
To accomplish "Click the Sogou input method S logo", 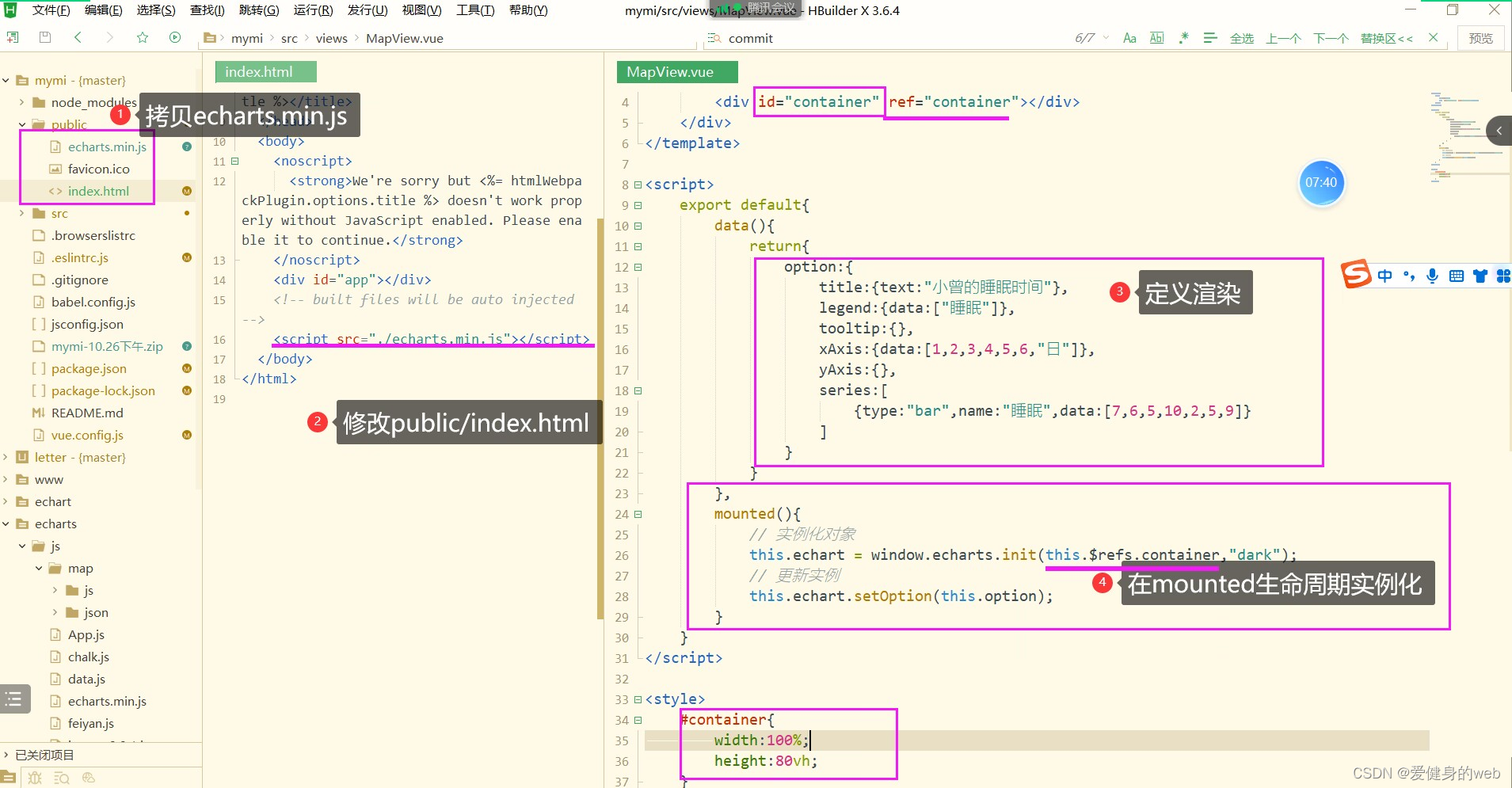I will tap(1356, 274).
